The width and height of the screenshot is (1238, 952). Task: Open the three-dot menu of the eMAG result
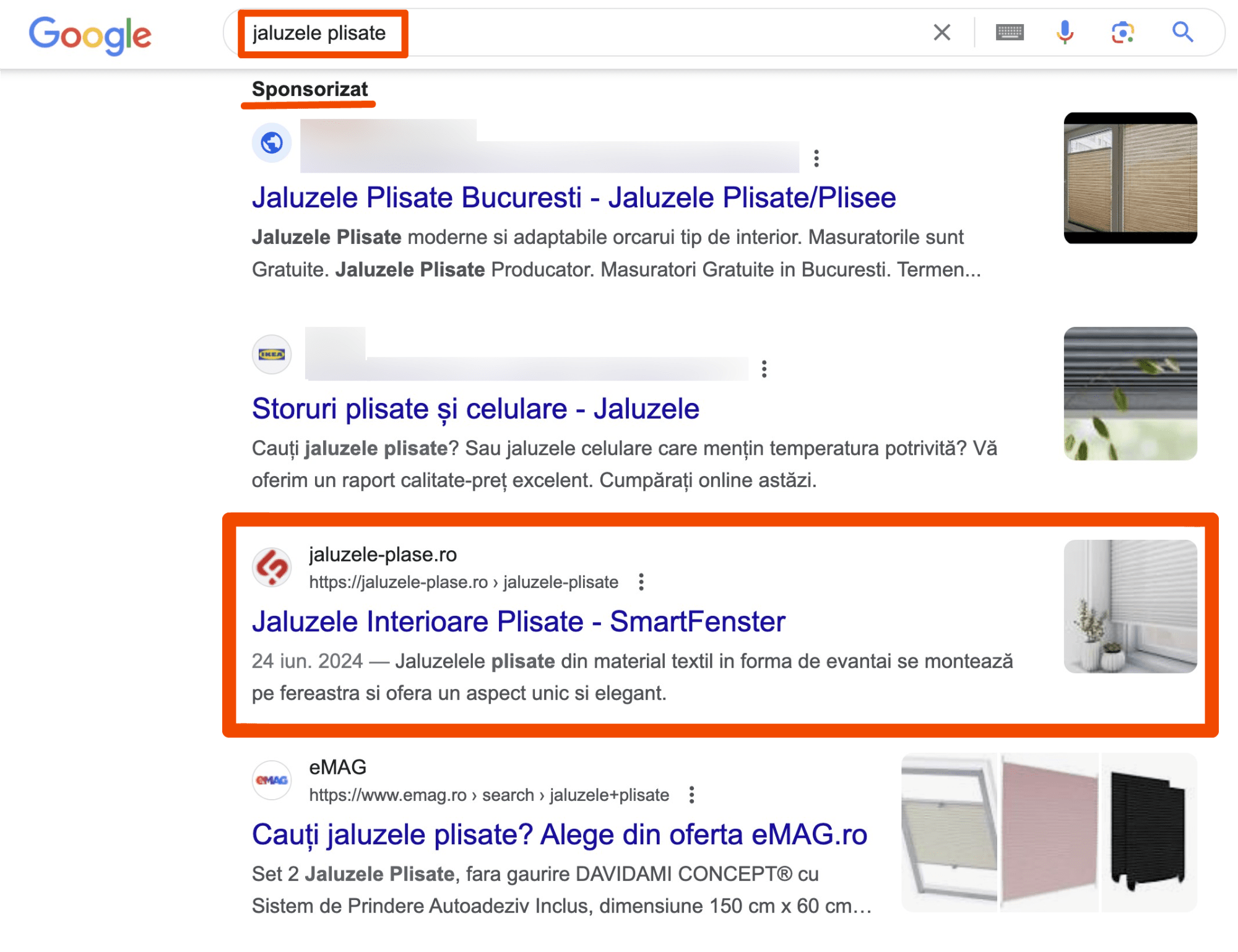click(x=692, y=795)
